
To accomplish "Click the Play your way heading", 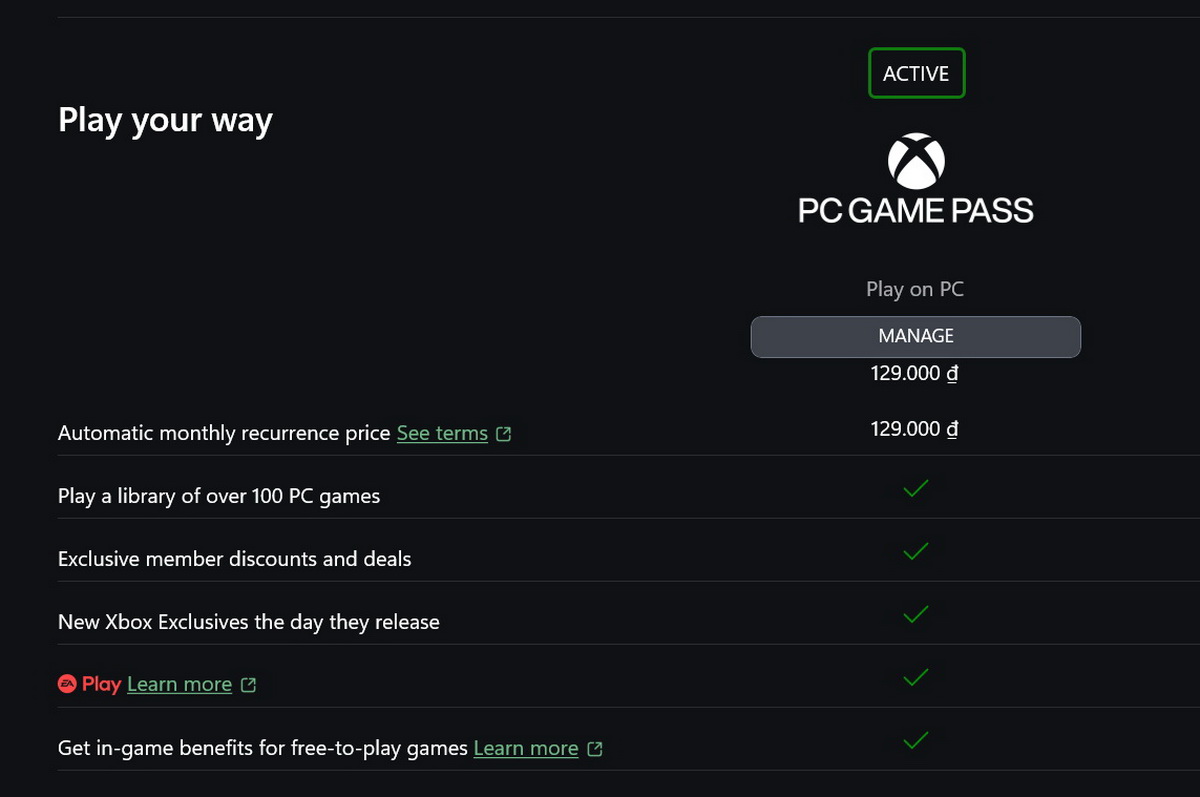I will (165, 120).
